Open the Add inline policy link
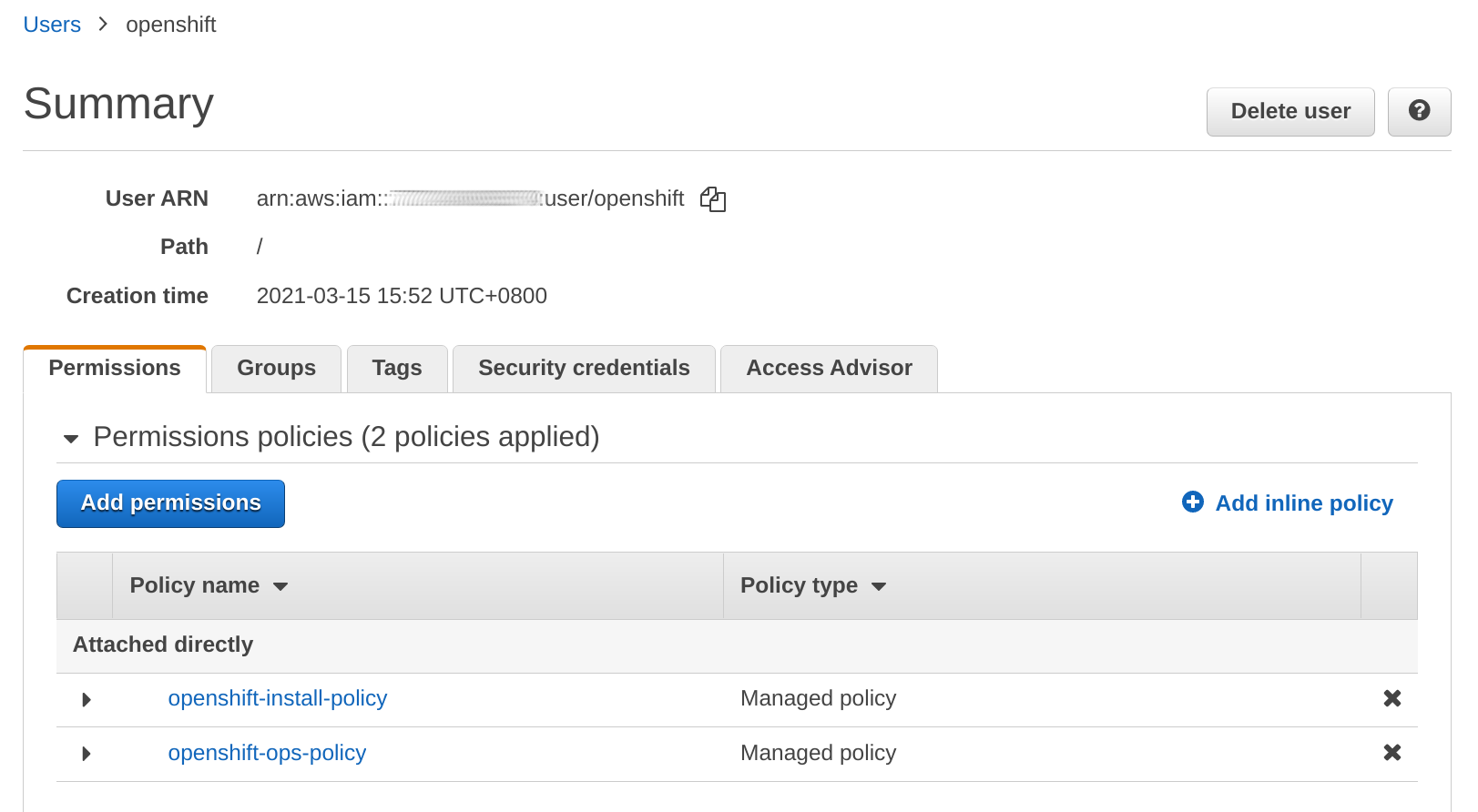 1304,503
